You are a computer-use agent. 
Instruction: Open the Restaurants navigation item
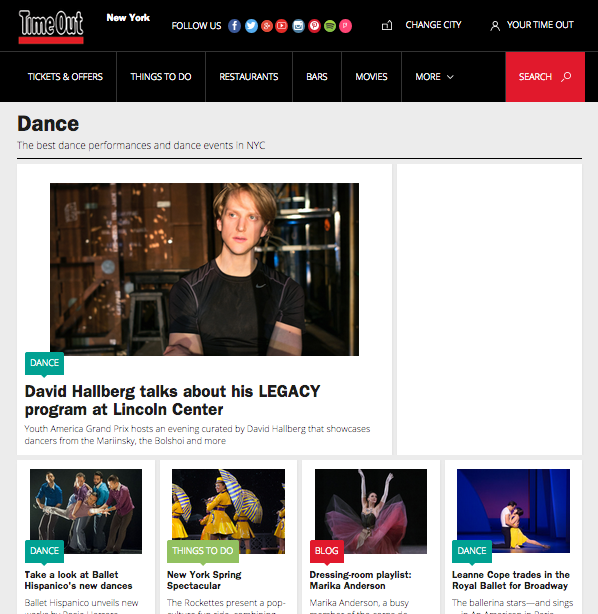point(249,77)
